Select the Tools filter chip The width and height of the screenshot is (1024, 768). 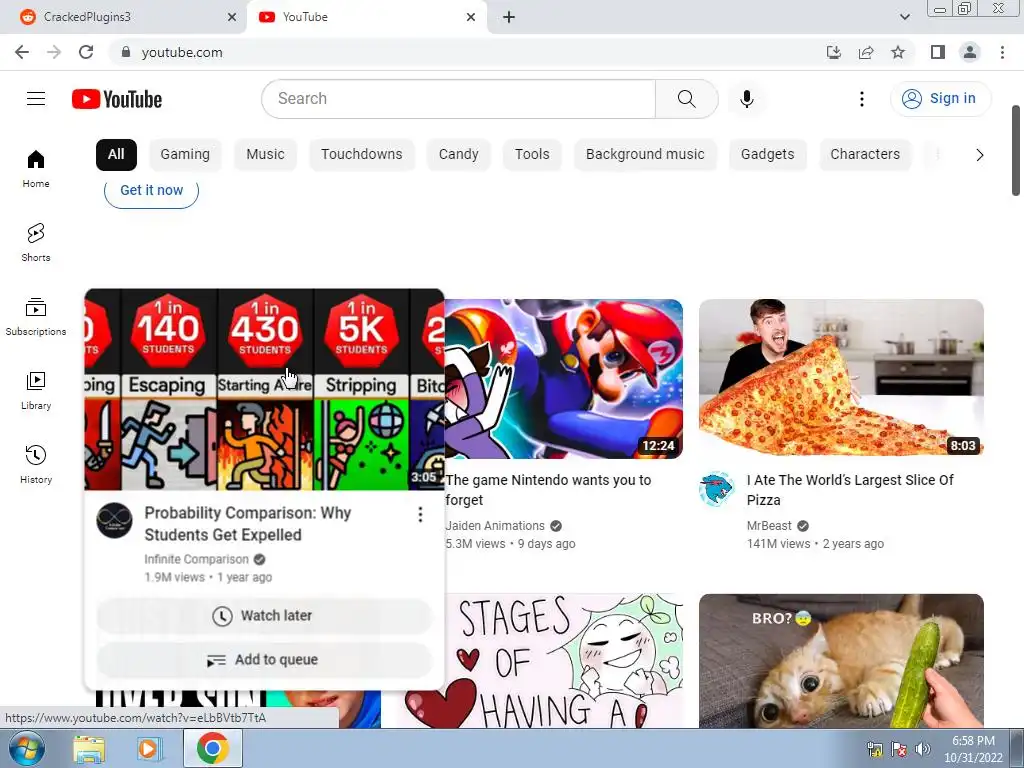(x=532, y=155)
